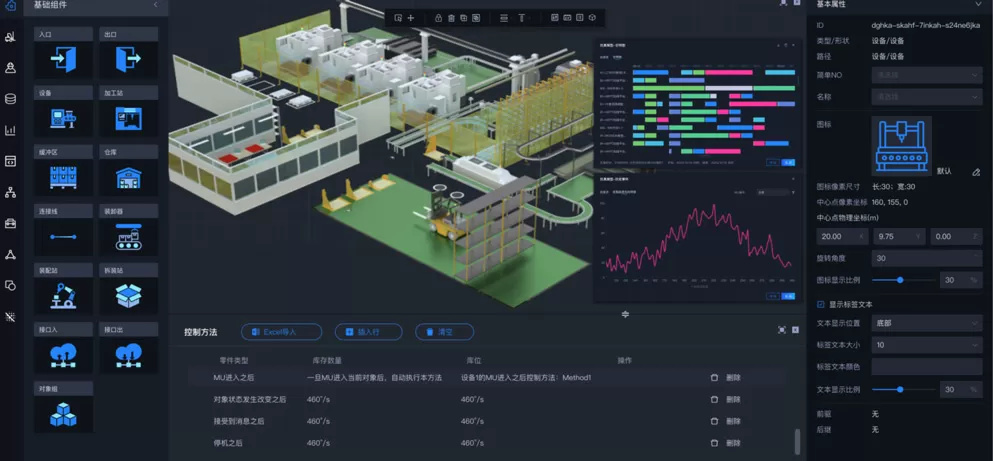Click the Excel导入 button
993x461 pixels.
pyautogui.click(x=281, y=332)
